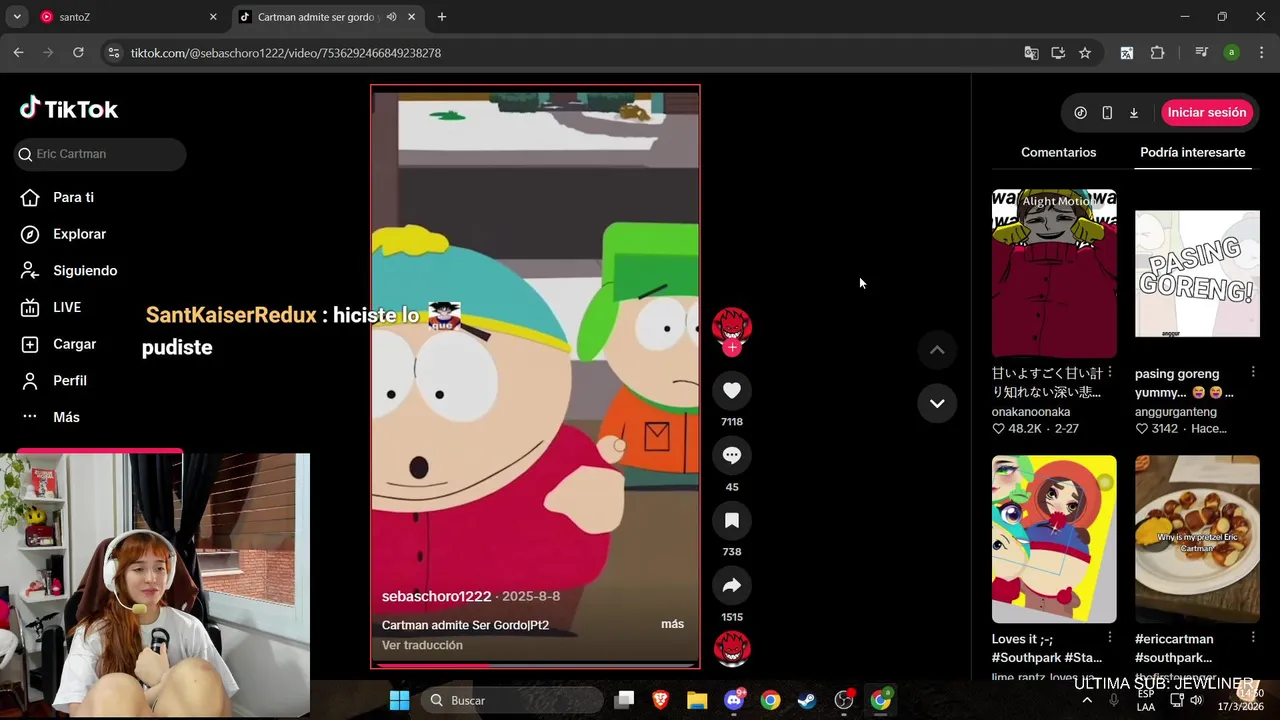Click the phone app icon in top pill
This screenshot has height=720, width=1280.
pos(1107,113)
